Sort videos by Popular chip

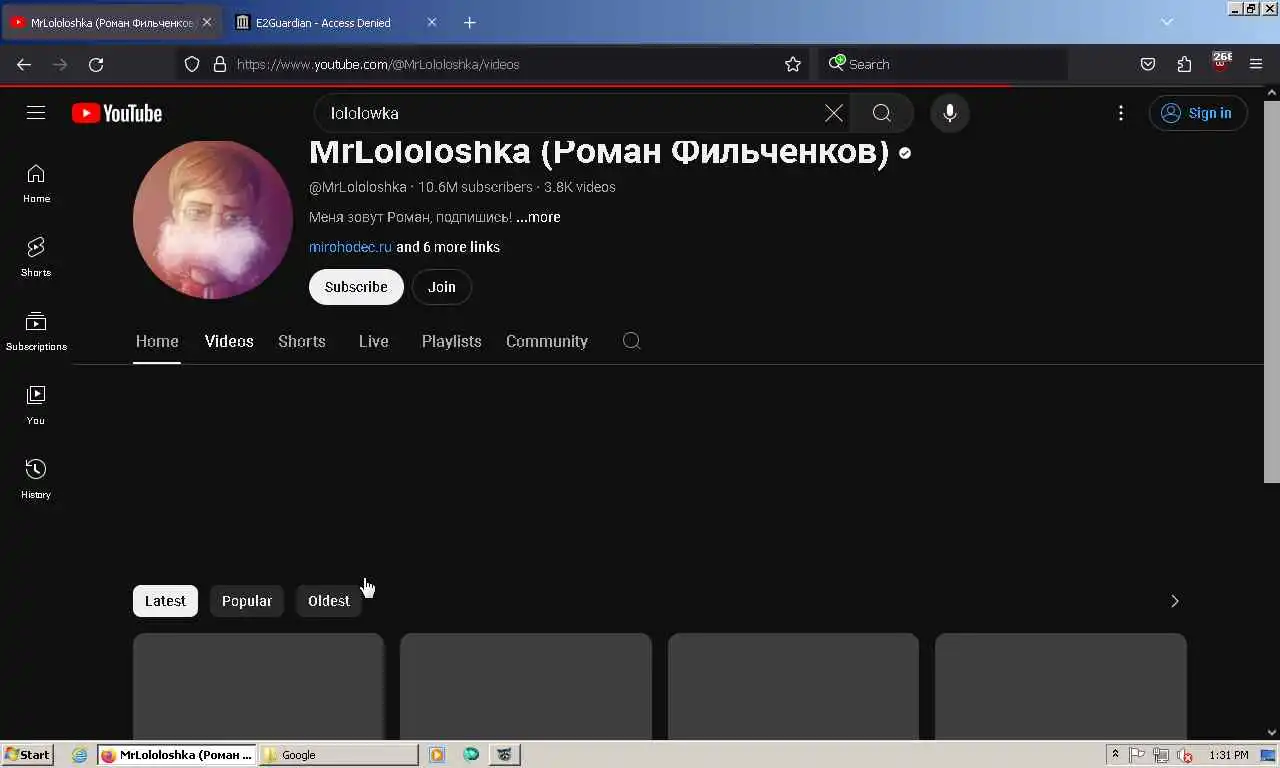(247, 601)
